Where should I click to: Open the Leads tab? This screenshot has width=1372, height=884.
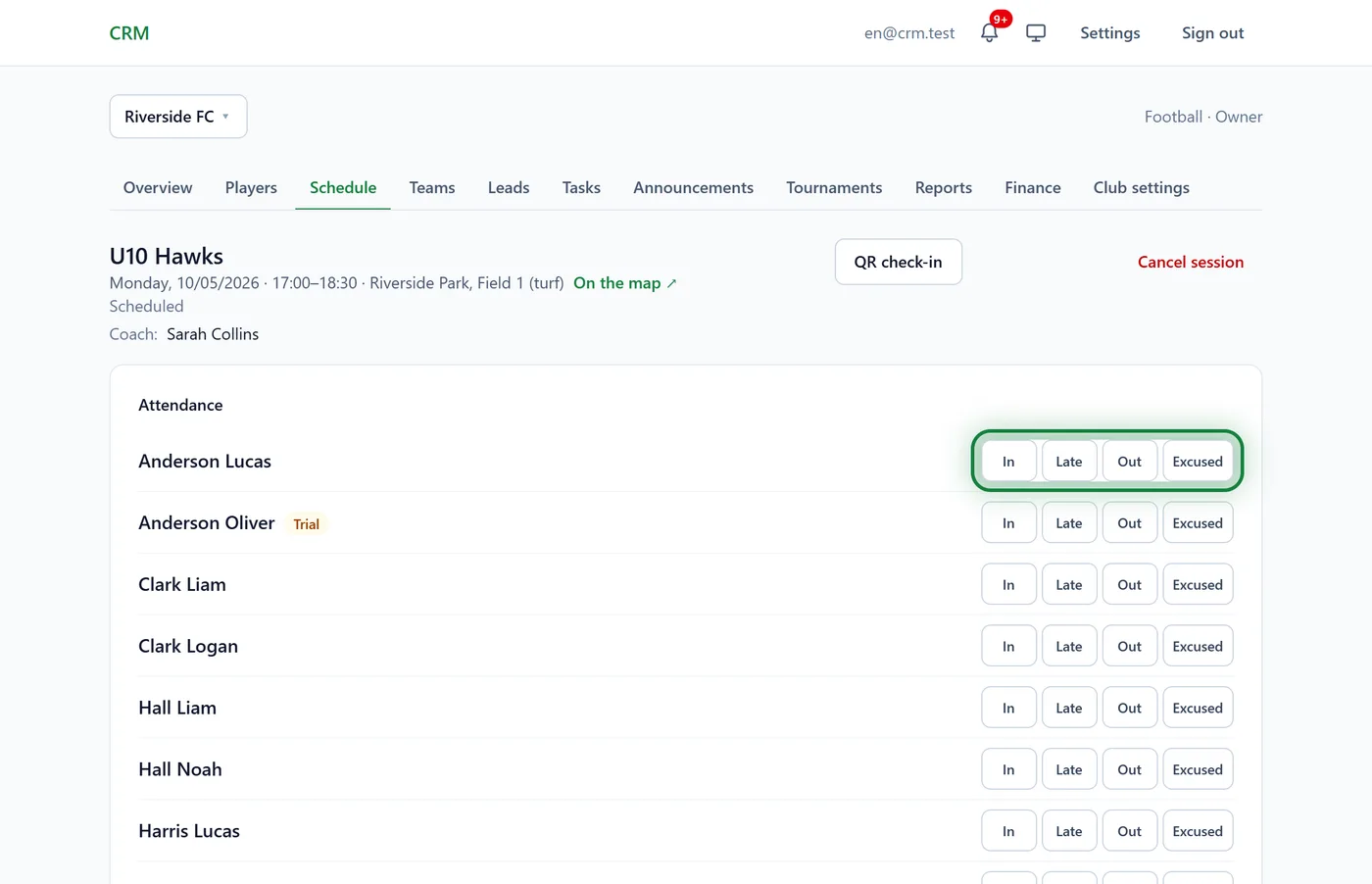pos(509,187)
